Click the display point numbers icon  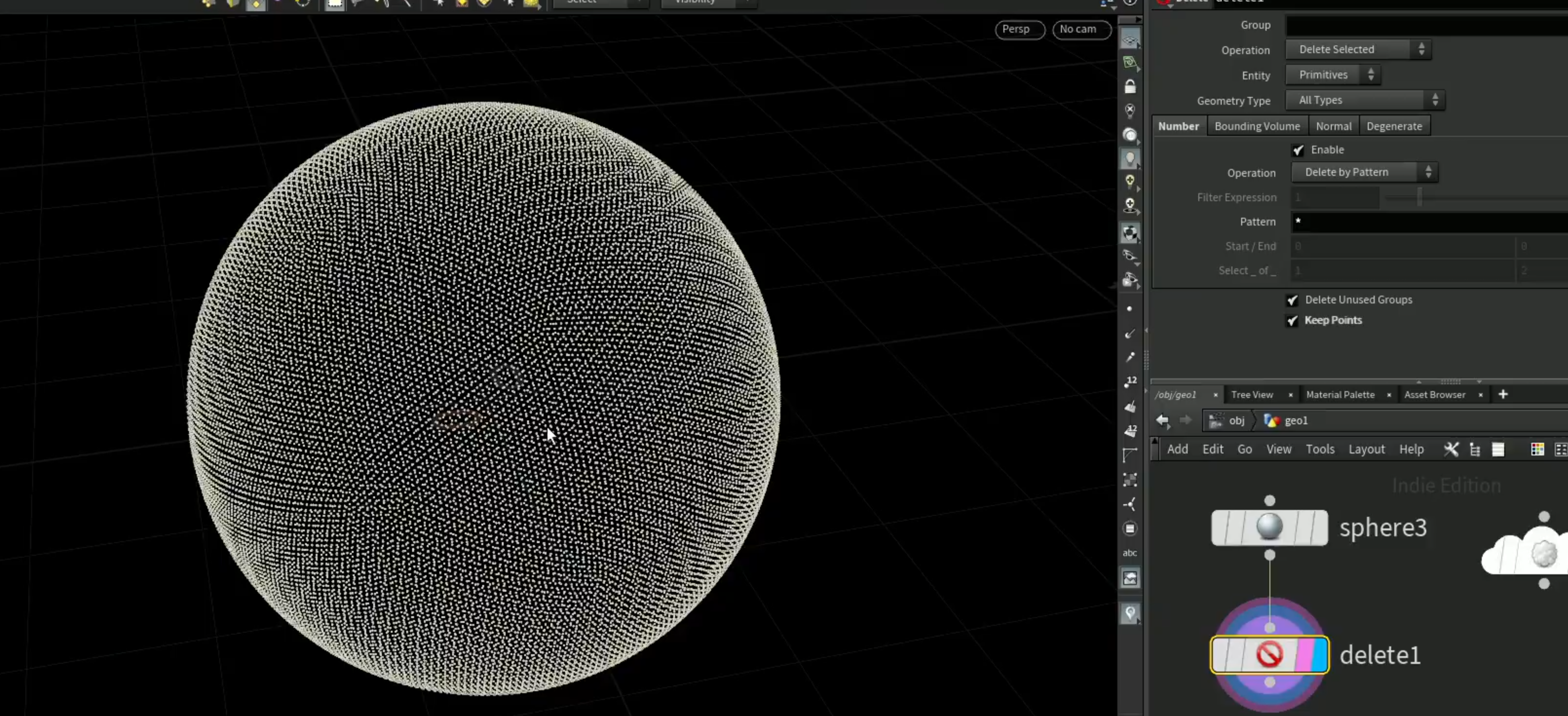(1131, 382)
